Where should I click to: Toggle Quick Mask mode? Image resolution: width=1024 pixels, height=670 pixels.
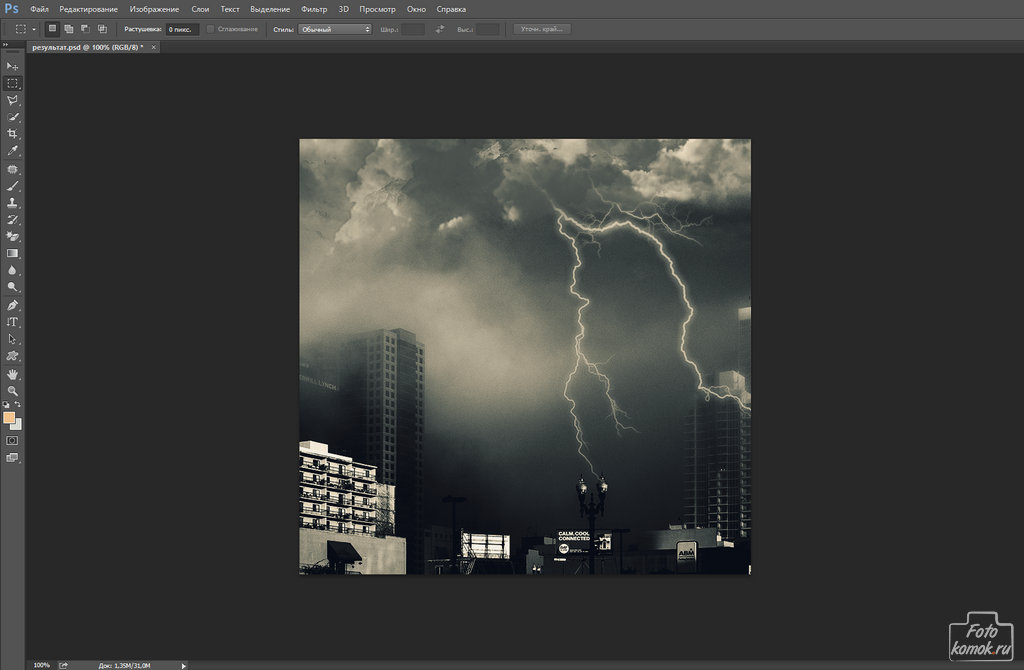[x=13, y=439]
